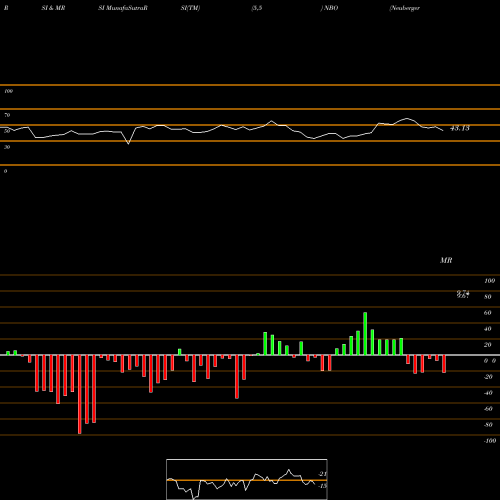Viewport: 500px width, 500px height.
Task: Click the MR axis label -20
Action: [x=488, y=377]
